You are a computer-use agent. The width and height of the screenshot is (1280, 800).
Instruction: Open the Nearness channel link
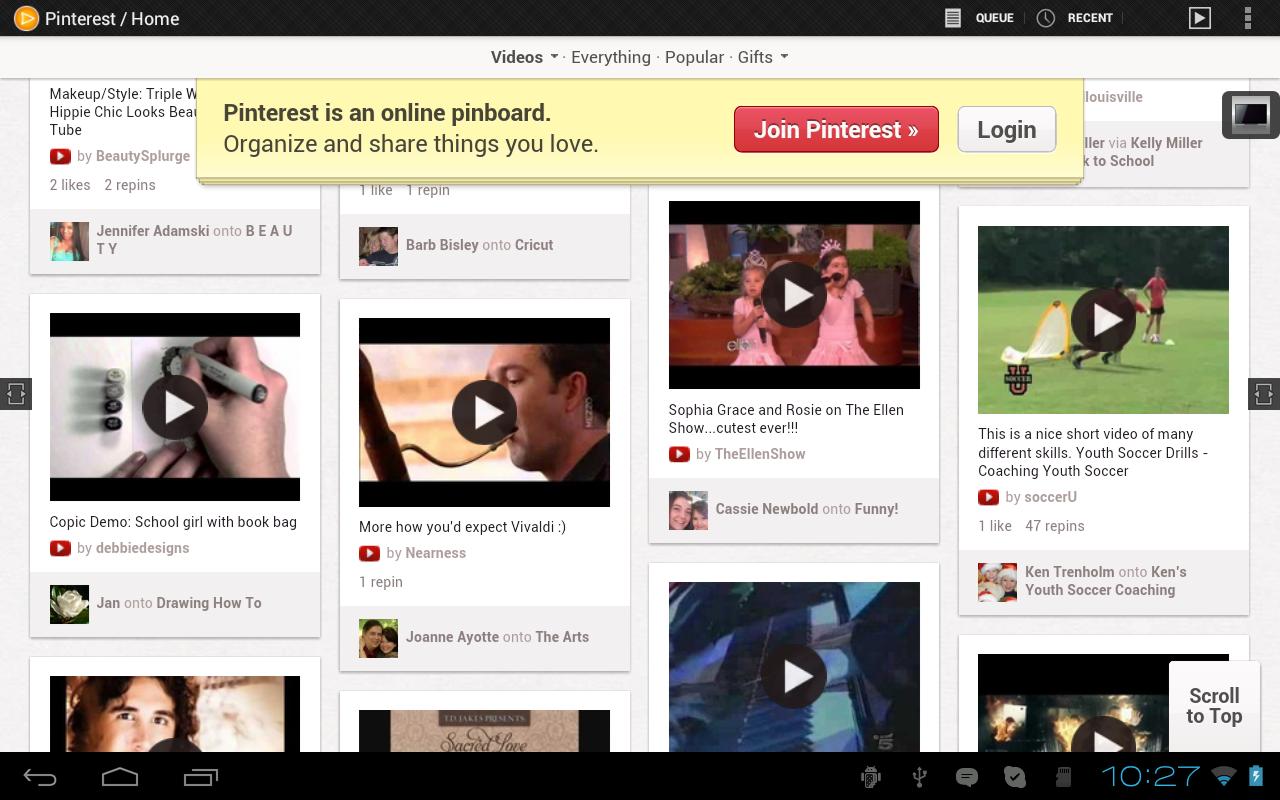(x=436, y=553)
